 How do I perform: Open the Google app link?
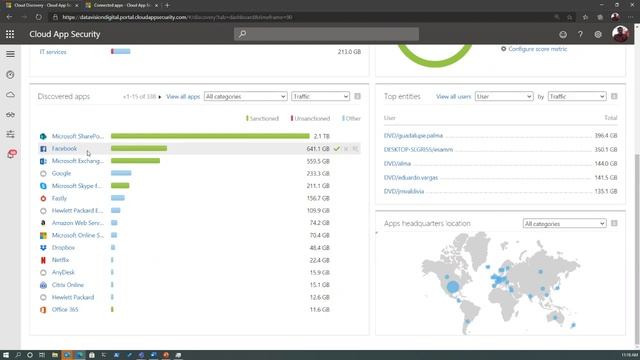point(61,173)
